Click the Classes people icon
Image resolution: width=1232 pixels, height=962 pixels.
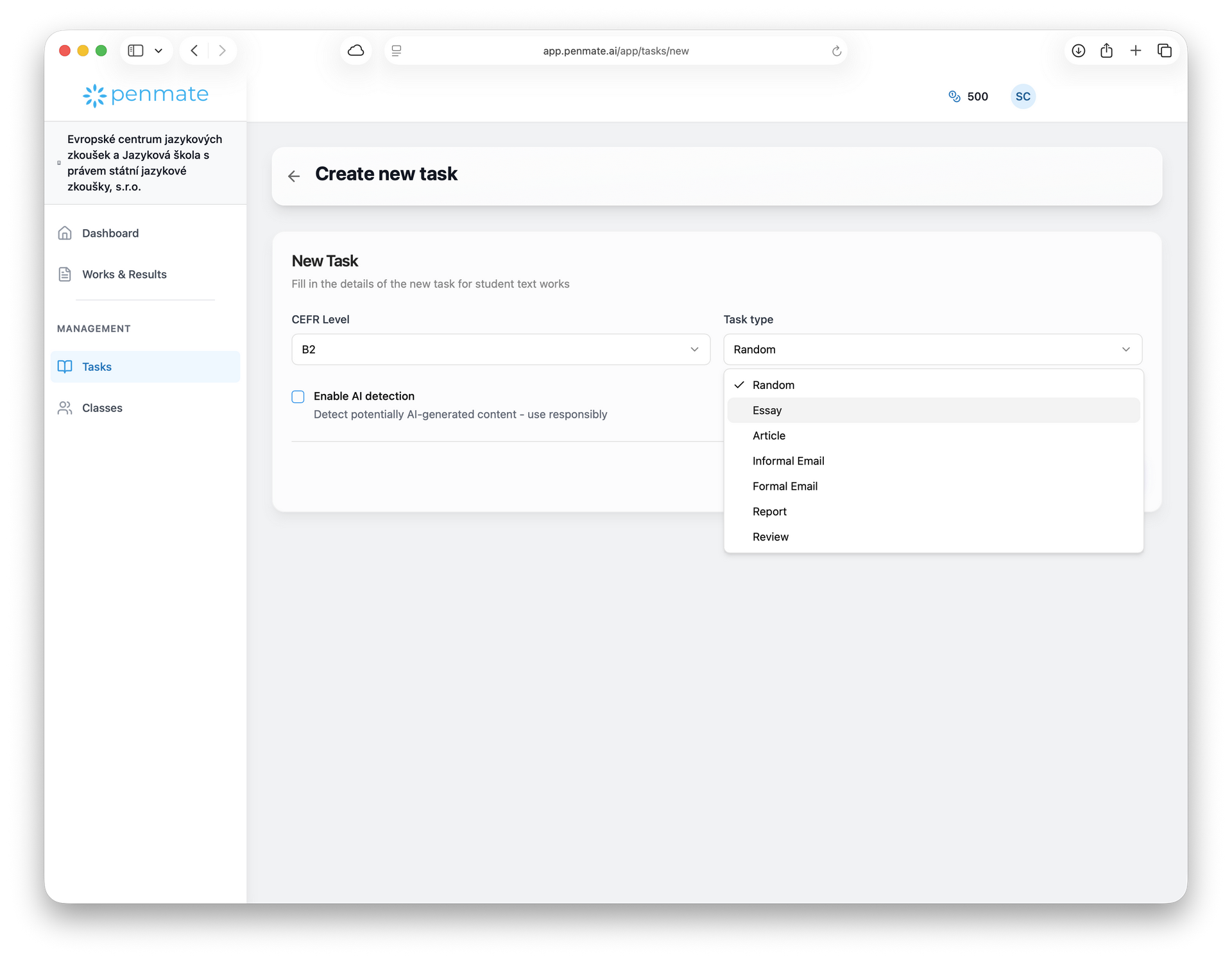(x=65, y=408)
